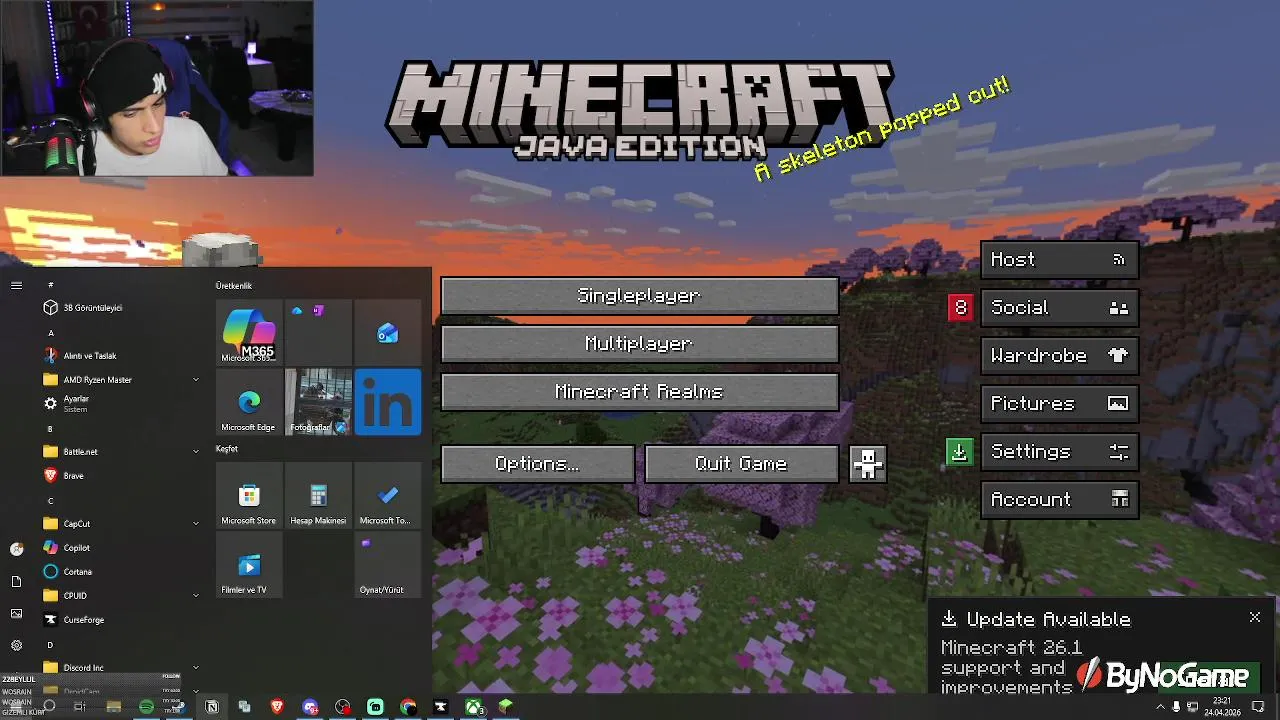Open the LinkedIn tile
This screenshot has height=720, width=1280.
388,402
